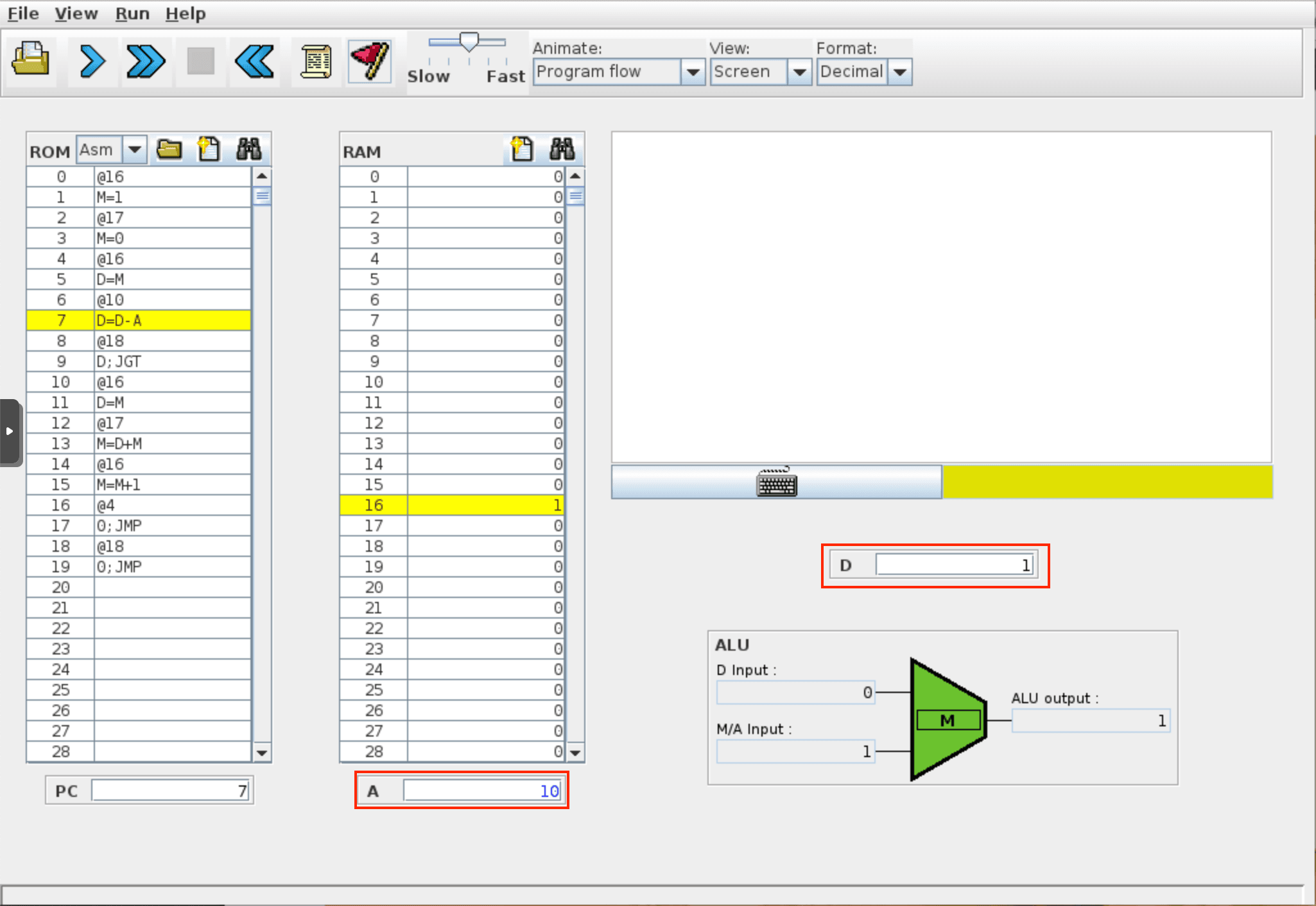Open the Animate Program flow dropdown

pos(693,72)
